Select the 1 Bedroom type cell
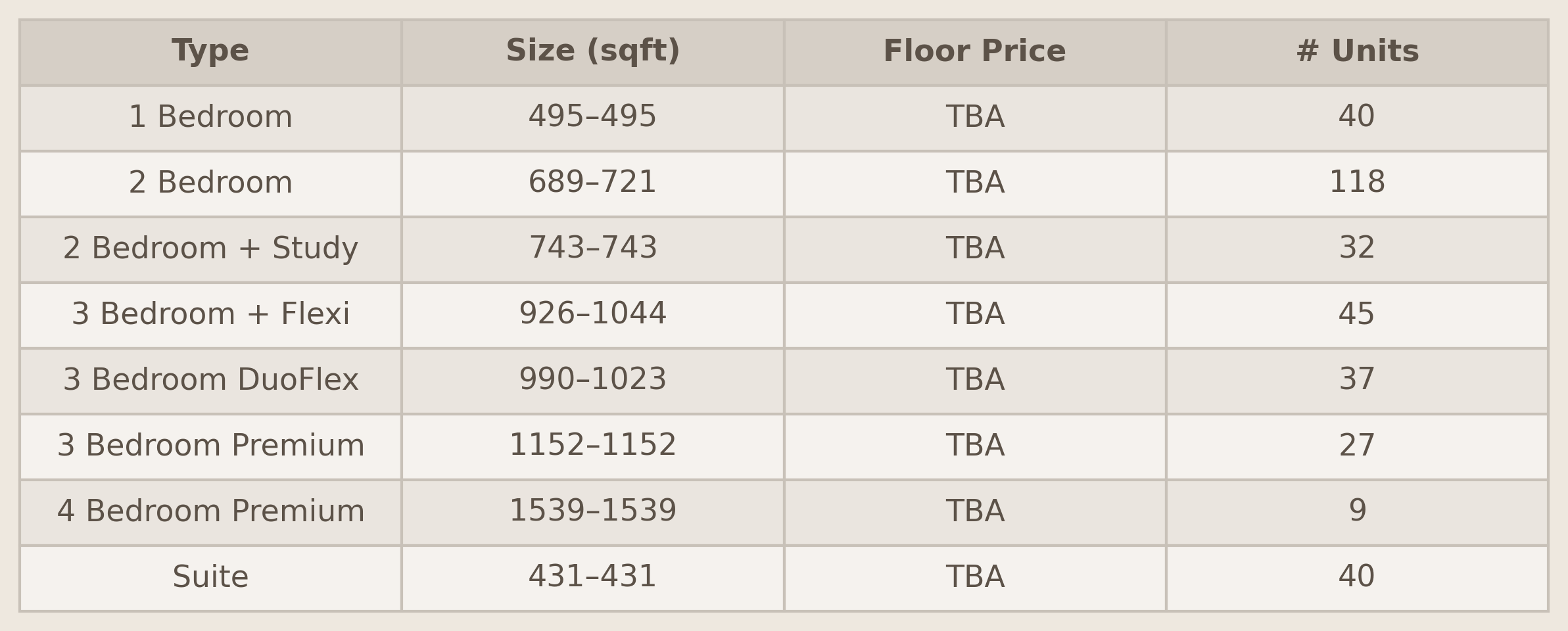The image size is (1568, 631). click(x=210, y=118)
